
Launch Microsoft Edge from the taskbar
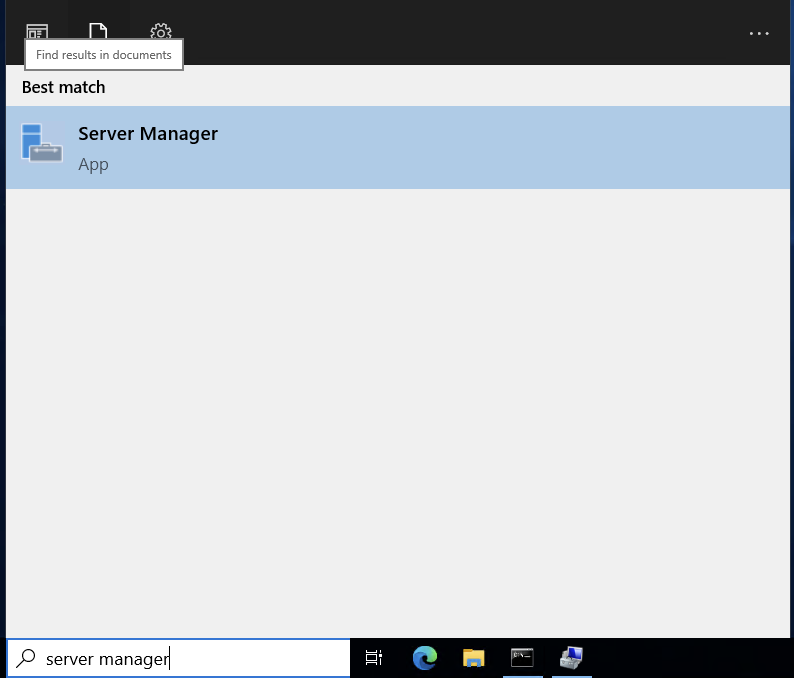(425, 658)
